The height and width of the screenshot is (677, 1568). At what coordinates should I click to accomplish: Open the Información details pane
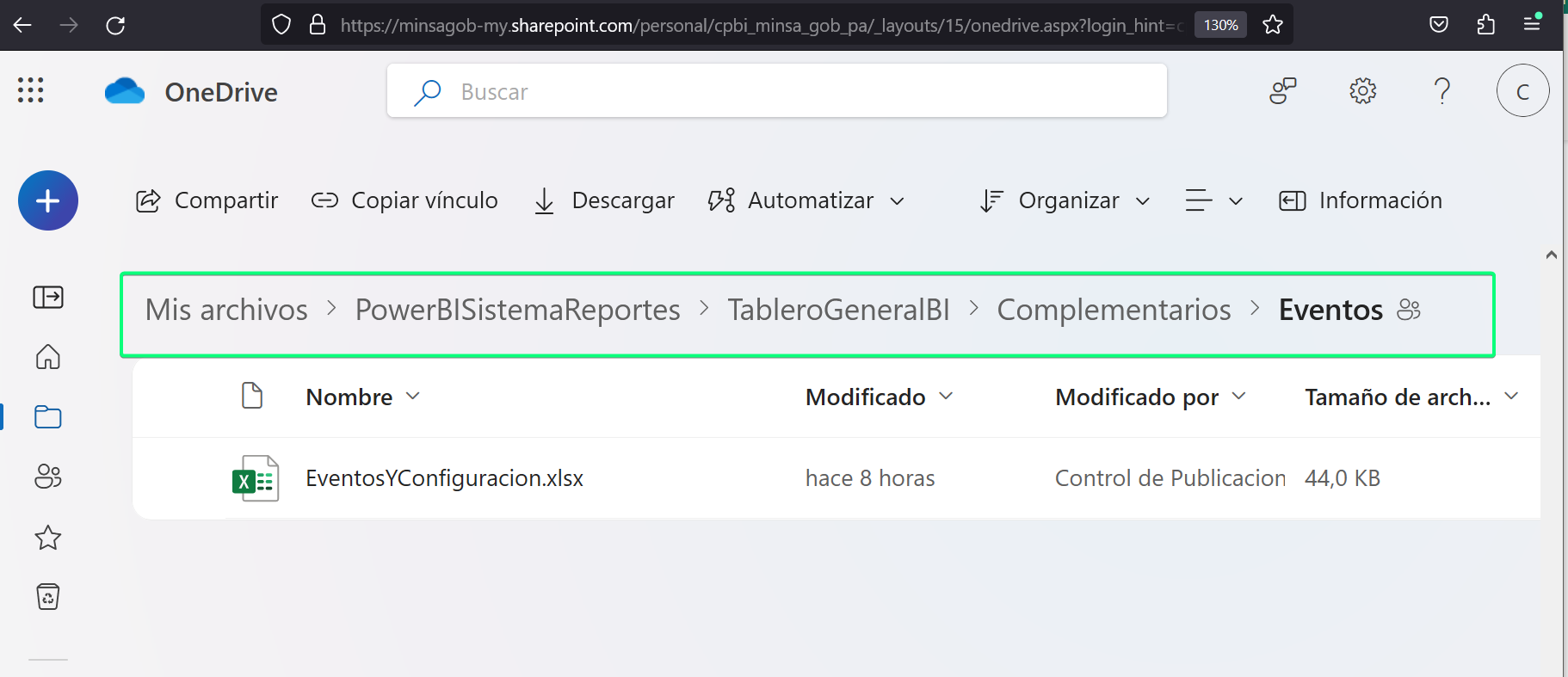1361,200
